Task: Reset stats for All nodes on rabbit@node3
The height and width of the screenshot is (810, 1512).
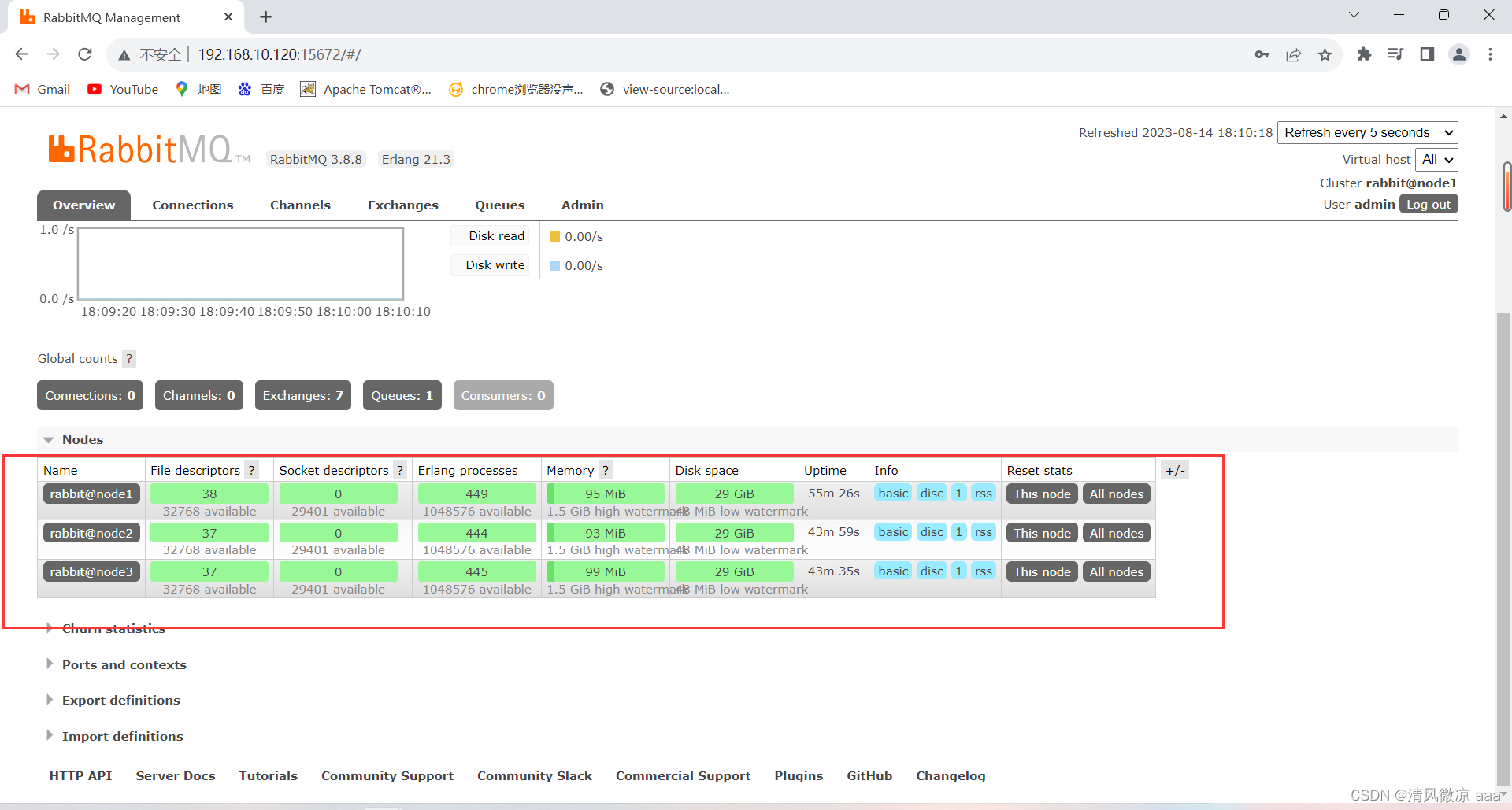Action: point(1117,571)
